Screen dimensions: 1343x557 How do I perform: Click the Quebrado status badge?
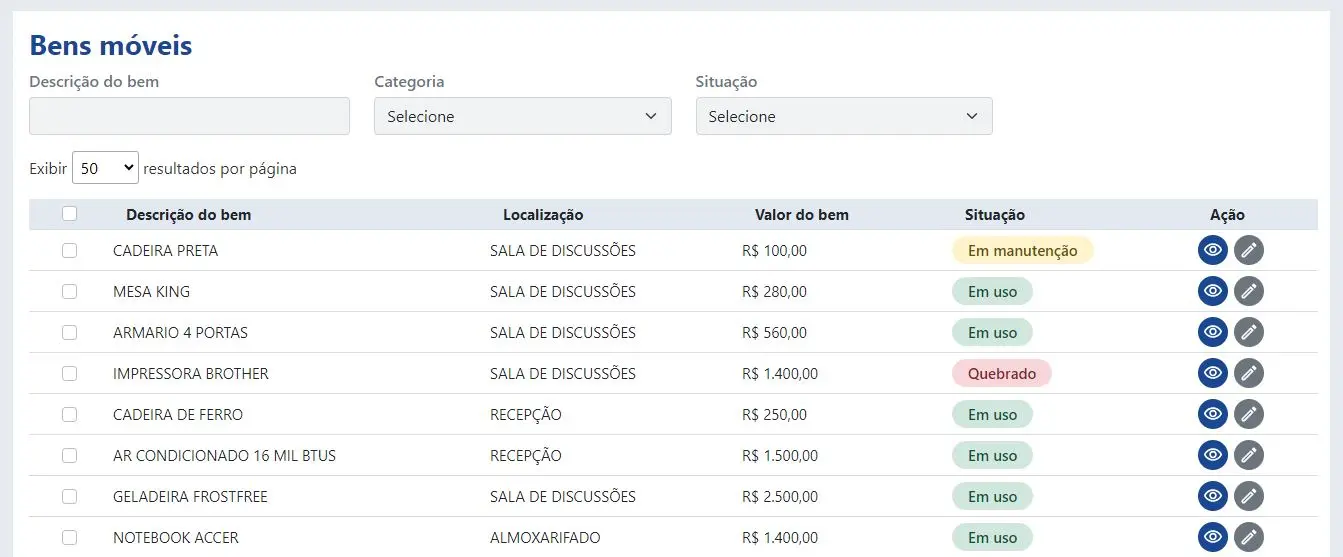[x=1001, y=374]
